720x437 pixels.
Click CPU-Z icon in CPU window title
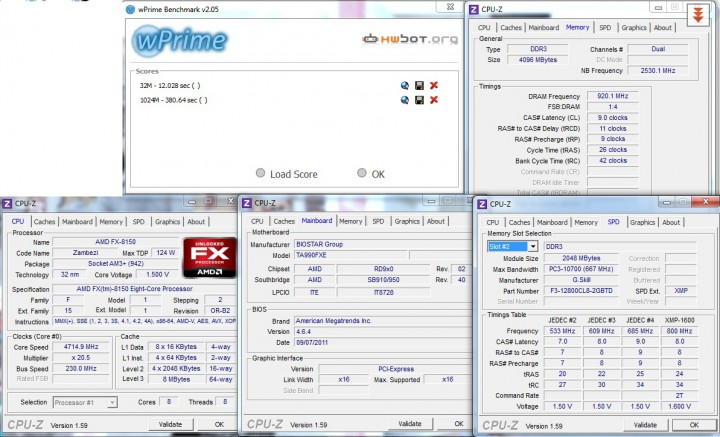tap(7, 203)
